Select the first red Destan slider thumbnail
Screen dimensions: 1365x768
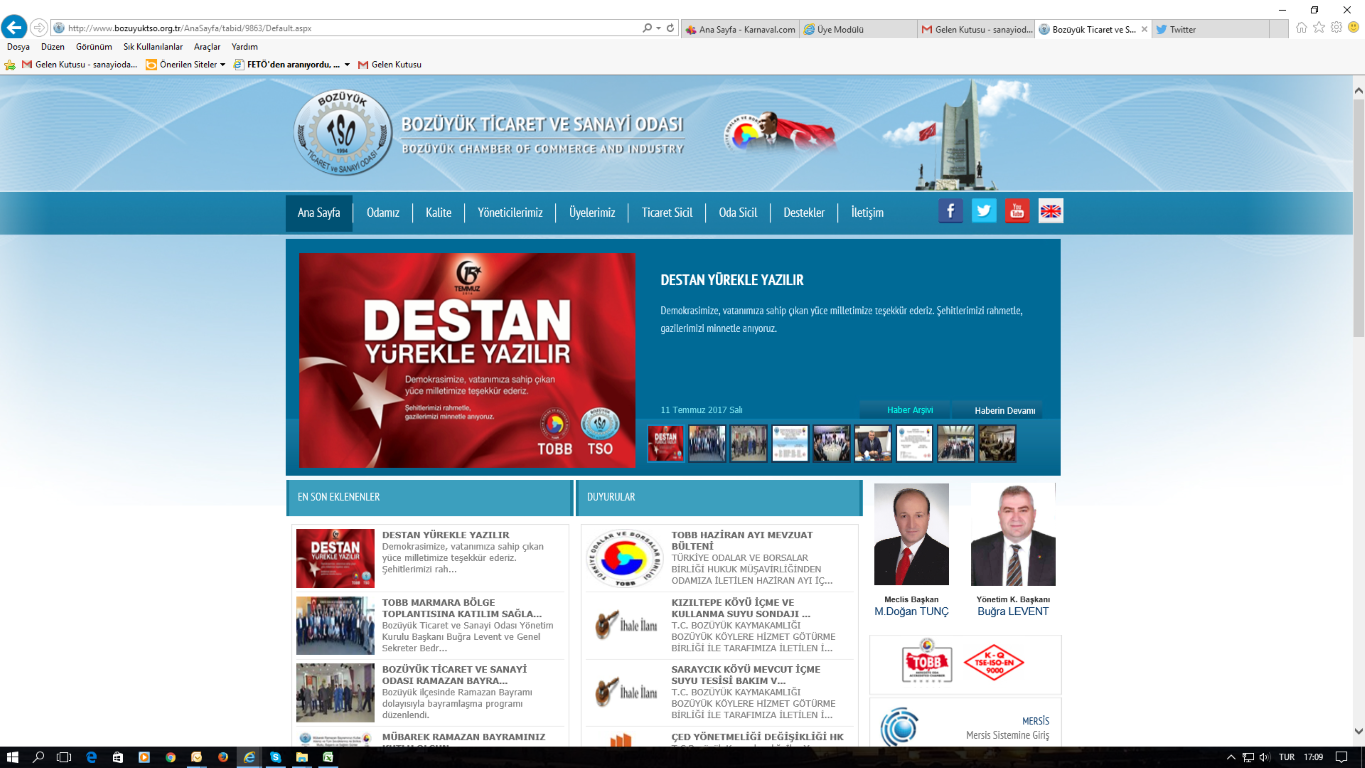665,443
